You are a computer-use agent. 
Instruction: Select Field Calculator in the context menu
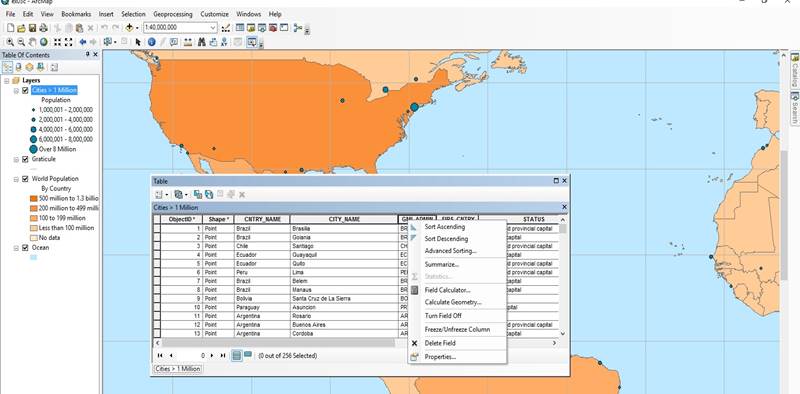(447, 290)
